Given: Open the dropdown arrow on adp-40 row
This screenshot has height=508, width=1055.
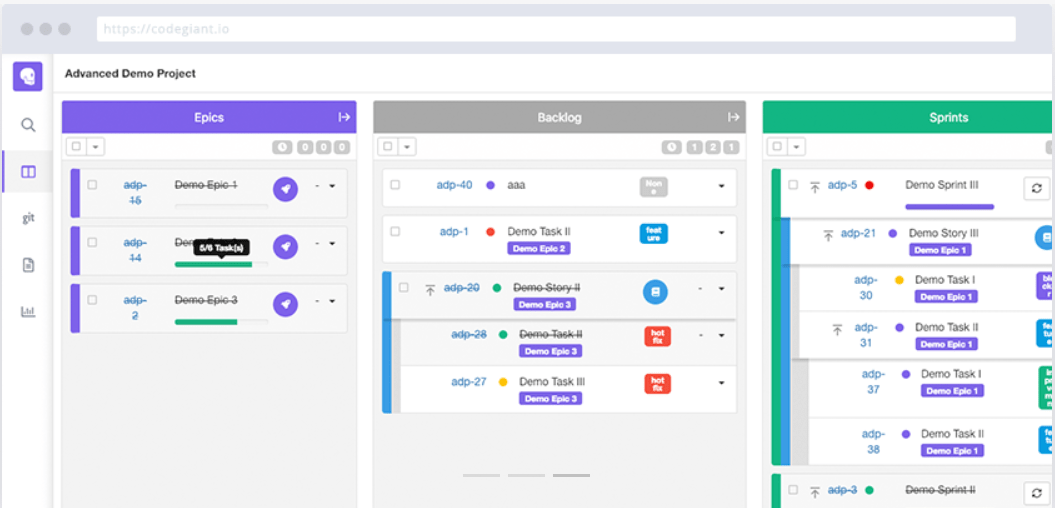Looking at the screenshot, I should click(721, 186).
